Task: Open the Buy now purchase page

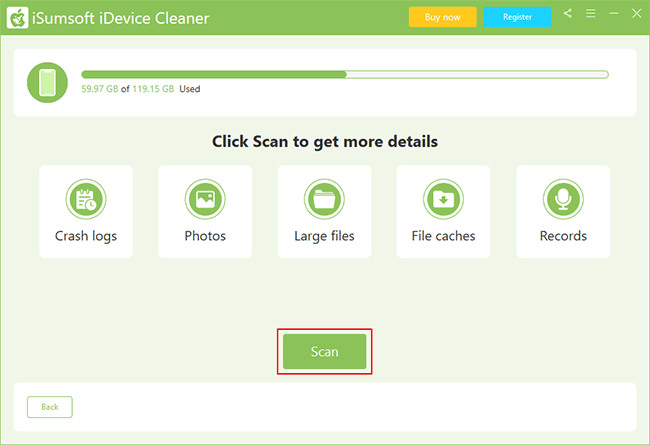Action: click(443, 17)
